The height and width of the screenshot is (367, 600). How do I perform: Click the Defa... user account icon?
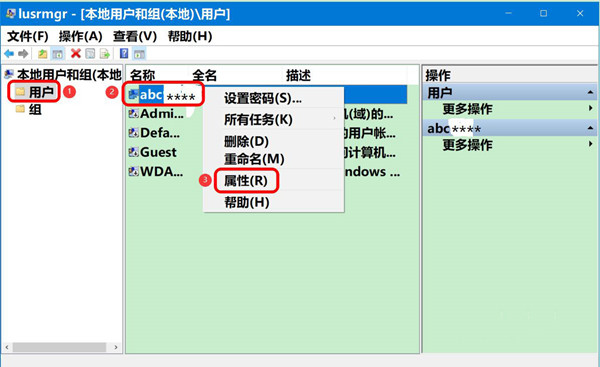pyautogui.click(x=134, y=133)
